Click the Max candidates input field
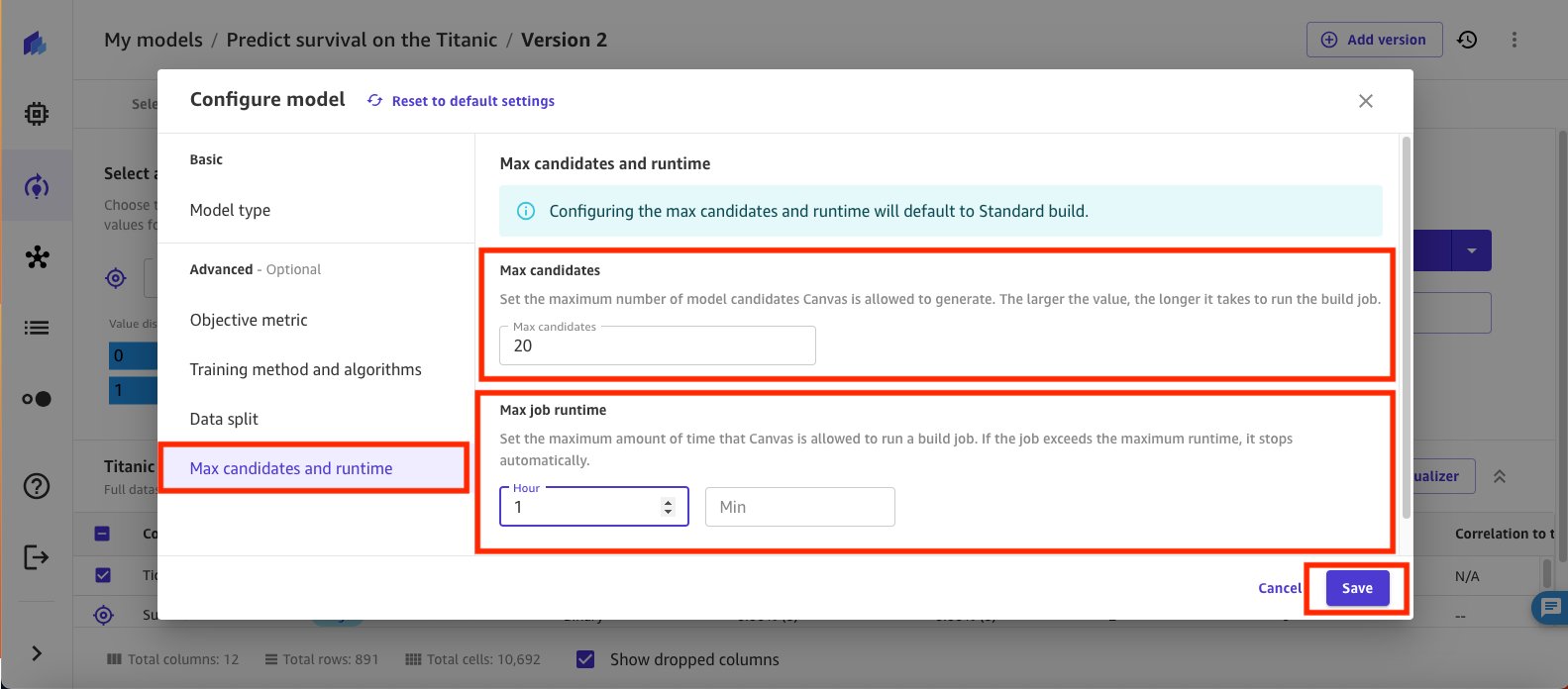This screenshot has height=689, width=1568. pyautogui.click(x=658, y=345)
